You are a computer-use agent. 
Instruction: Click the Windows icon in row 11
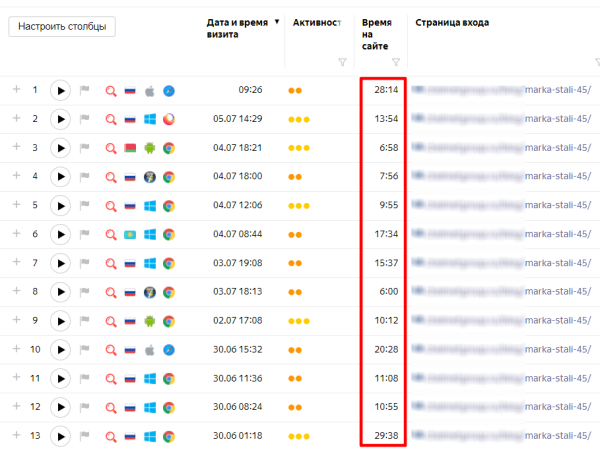click(x=150, y=379)
